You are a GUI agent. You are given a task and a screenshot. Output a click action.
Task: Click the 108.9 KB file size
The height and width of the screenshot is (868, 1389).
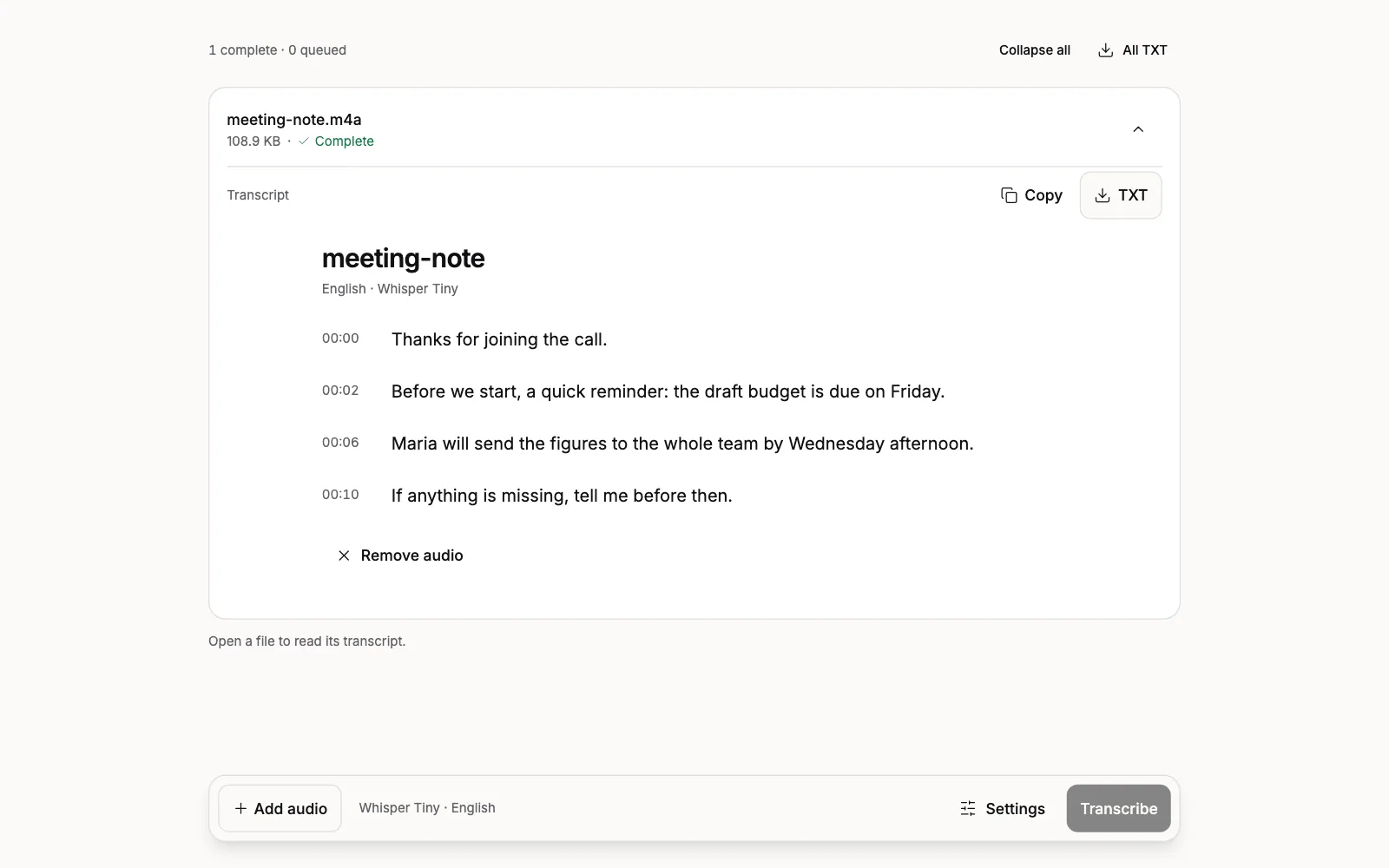pyautogui.click(x=253, y=141)
